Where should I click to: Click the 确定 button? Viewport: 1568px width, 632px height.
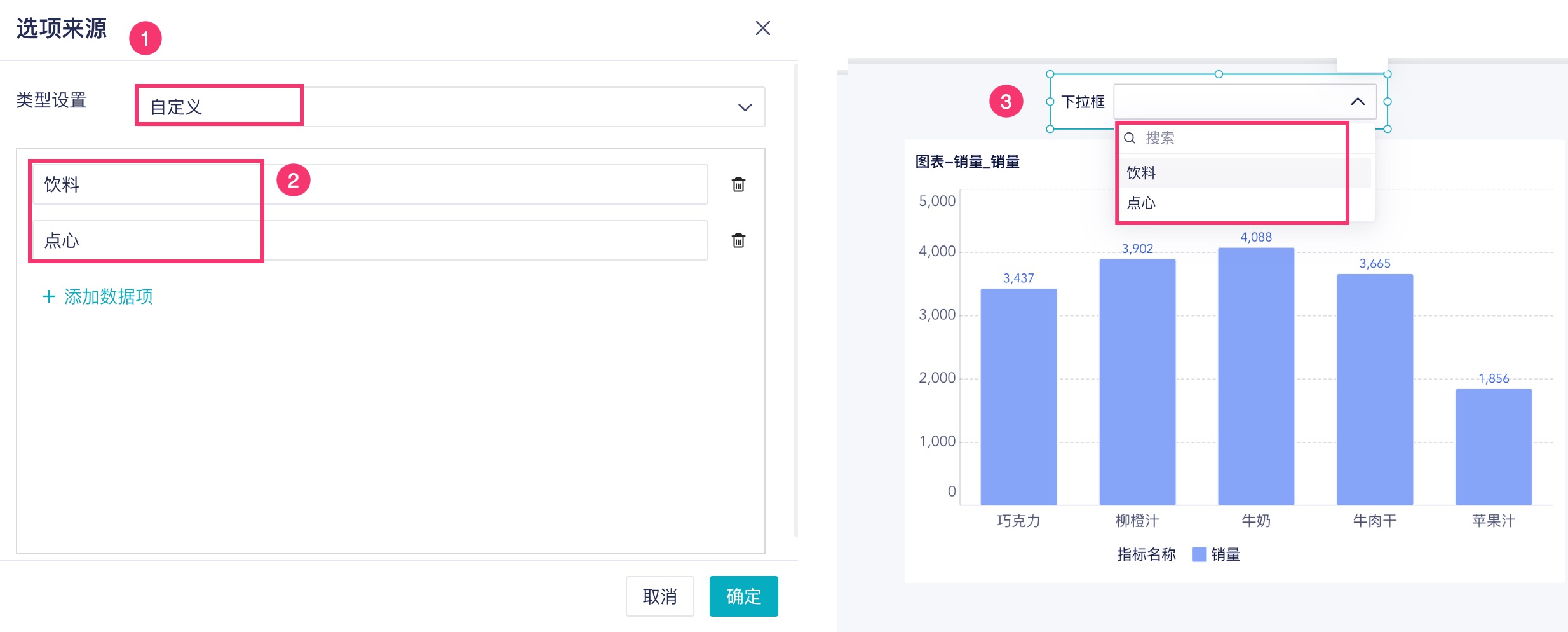[743, 596]
